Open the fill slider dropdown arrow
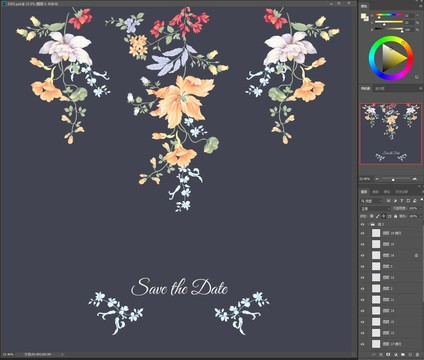The width and height of the screenshot is (424, 360). pos(421,216)
